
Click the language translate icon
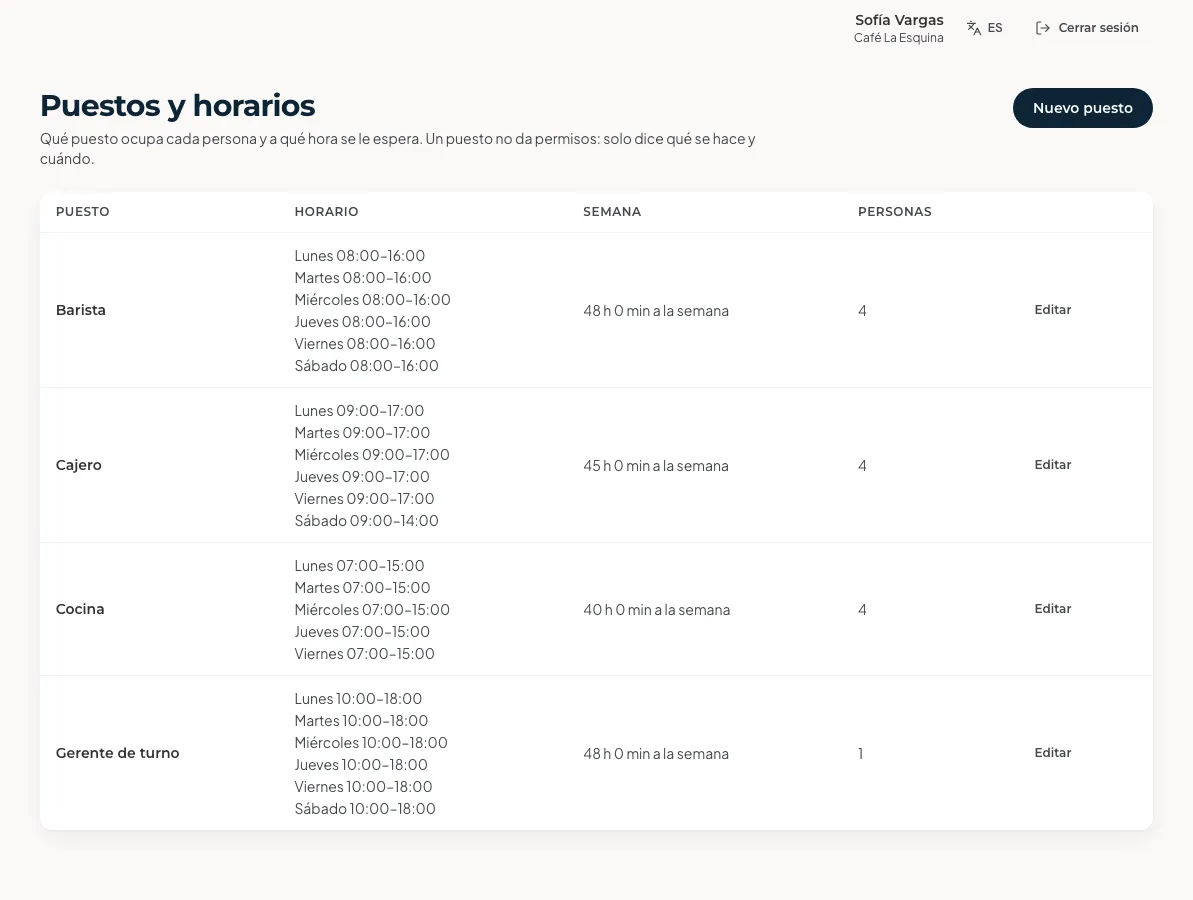[973, 28]
